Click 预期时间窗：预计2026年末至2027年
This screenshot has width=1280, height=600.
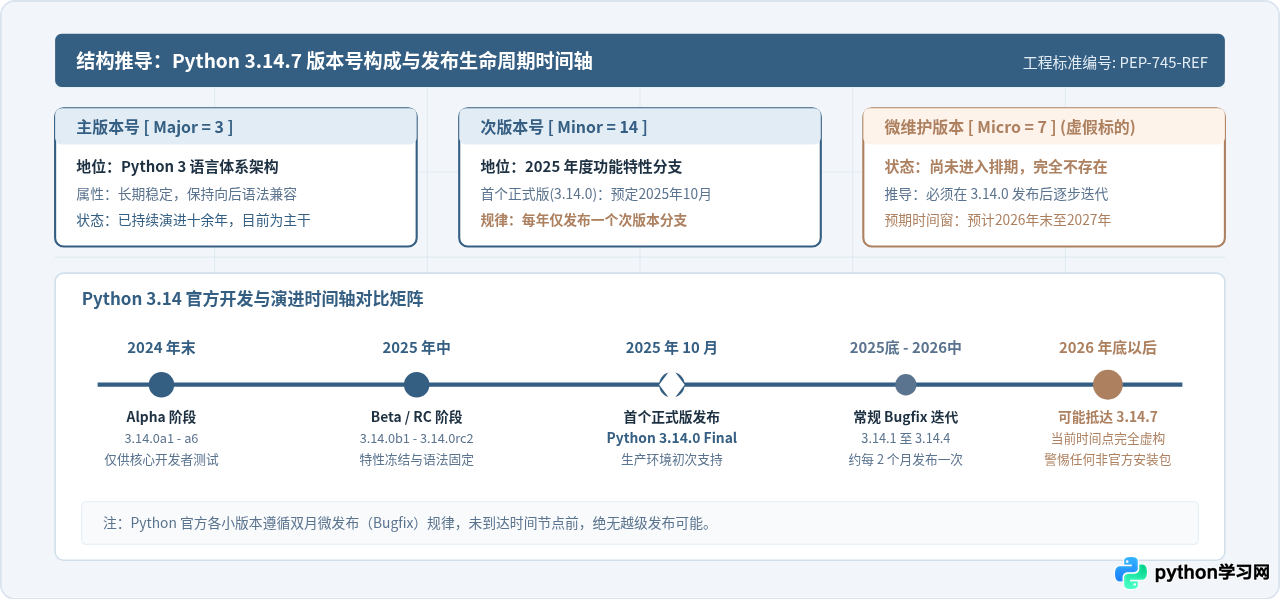pos(998,220)
